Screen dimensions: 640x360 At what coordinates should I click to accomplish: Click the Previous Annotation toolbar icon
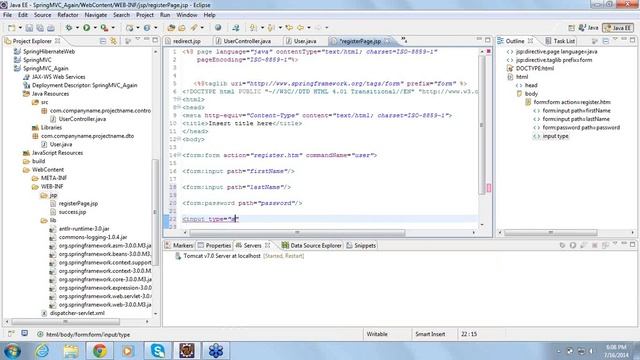[x=271, y=28]
